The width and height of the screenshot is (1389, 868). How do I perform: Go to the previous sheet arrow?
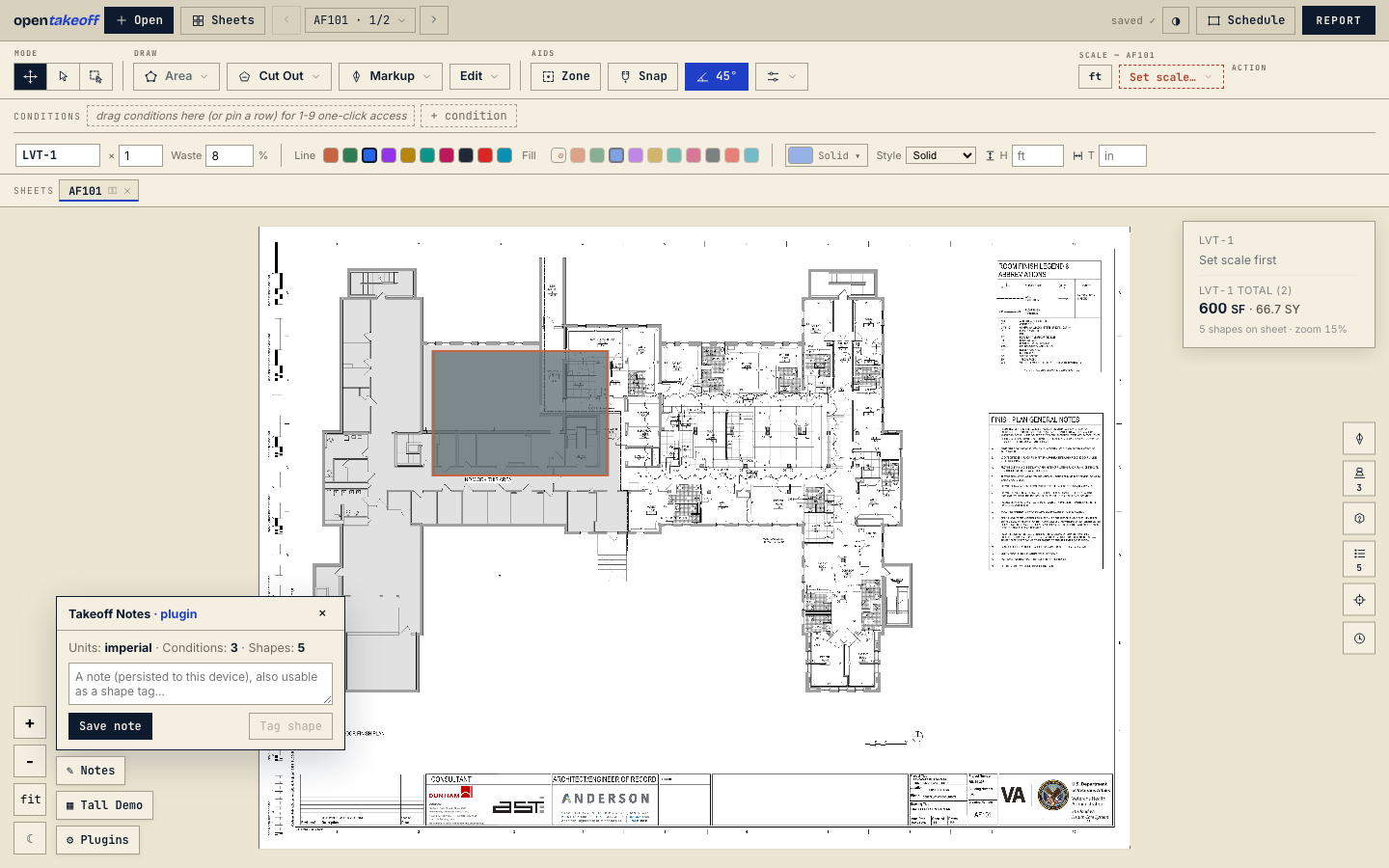pos(286,20)
